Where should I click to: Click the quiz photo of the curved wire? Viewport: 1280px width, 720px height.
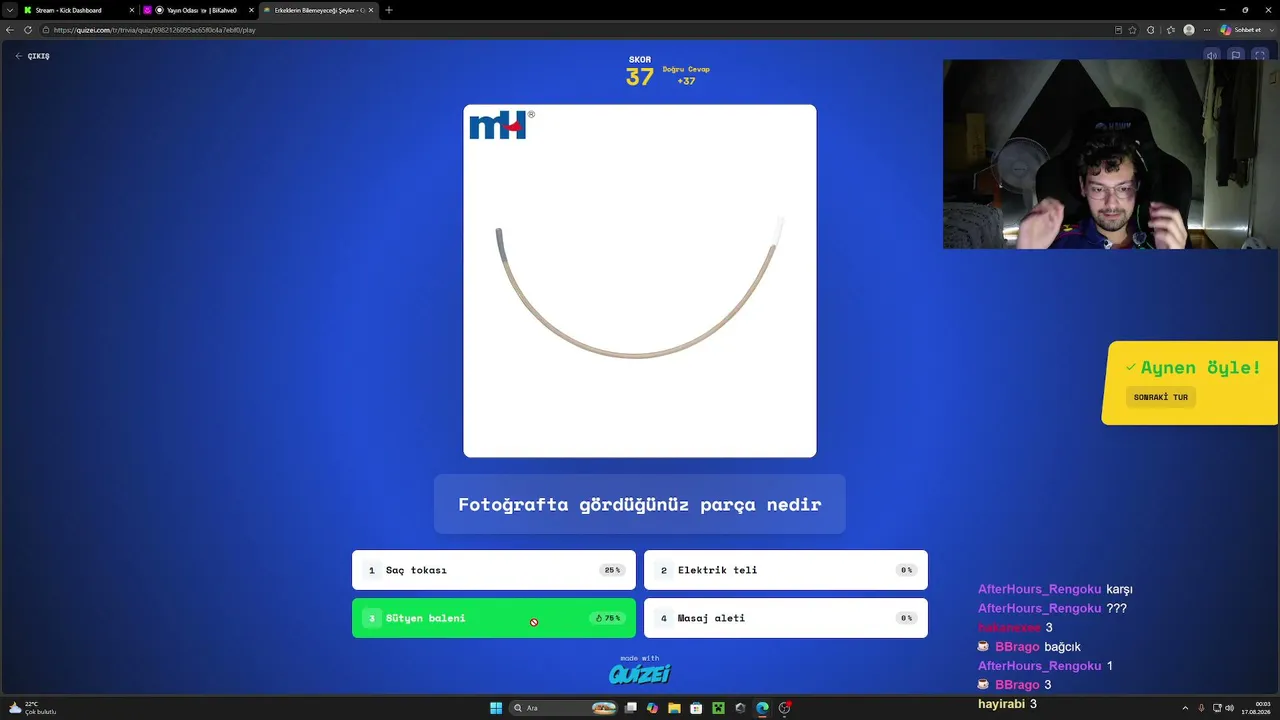point(640,281)
